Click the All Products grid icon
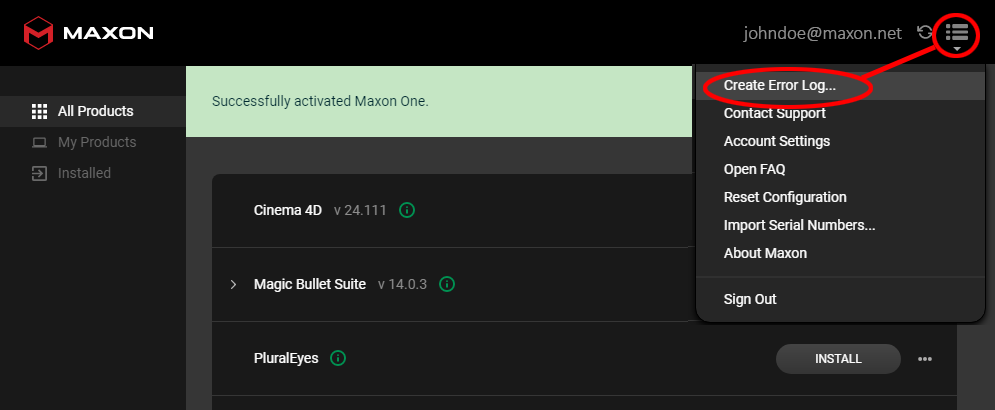This screenshot has width=995, height=410. 39,112
